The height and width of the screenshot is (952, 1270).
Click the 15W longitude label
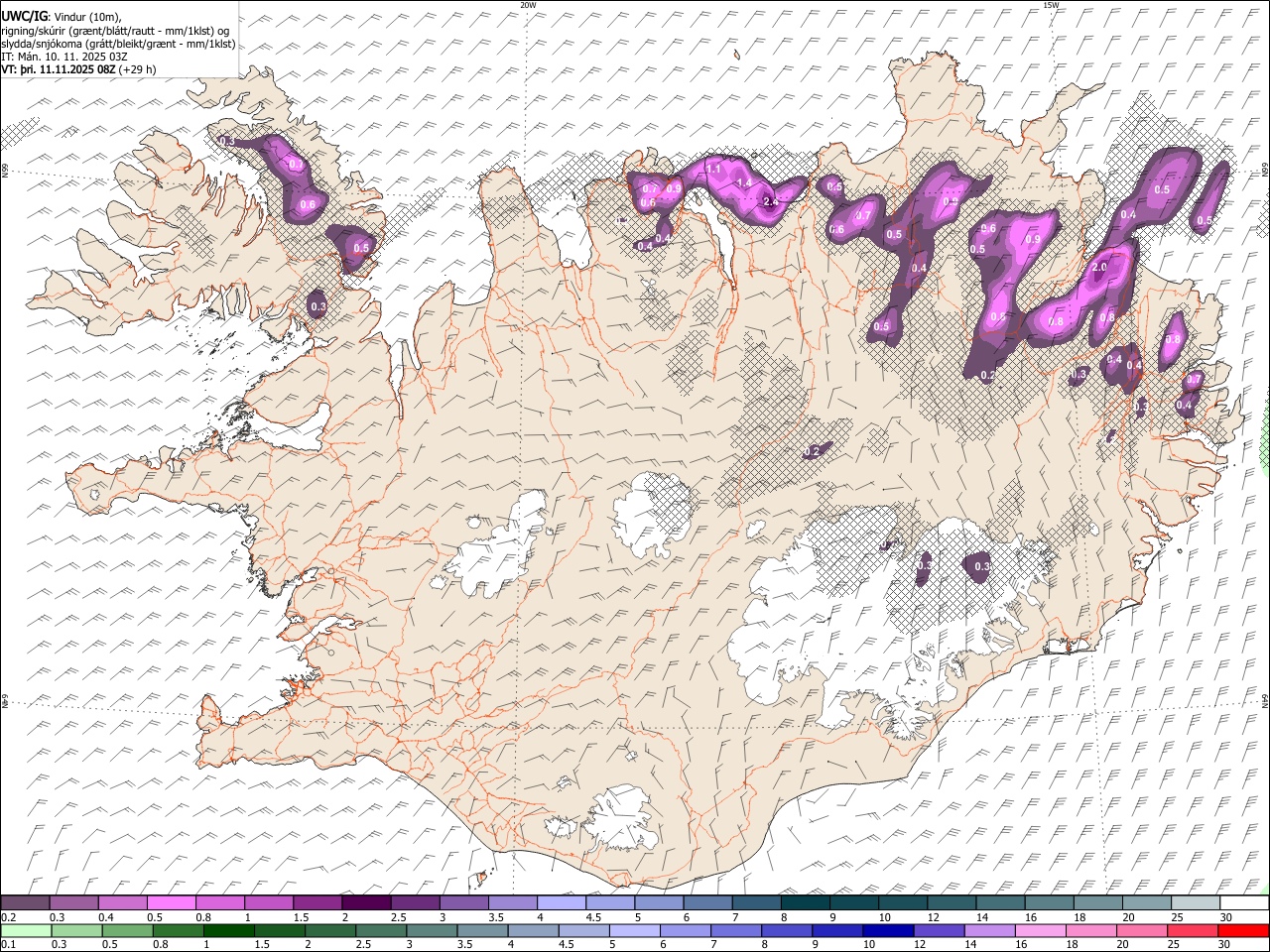point(1051,5)
